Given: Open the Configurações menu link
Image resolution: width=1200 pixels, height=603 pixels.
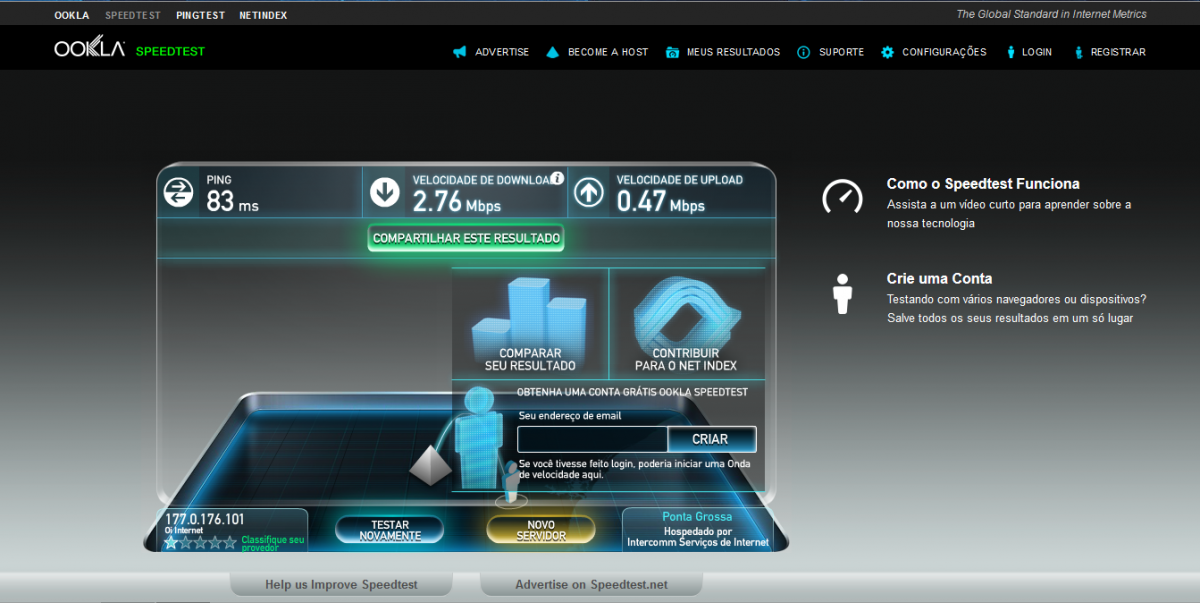Looking at the screenshot, I should pos(944,52).
